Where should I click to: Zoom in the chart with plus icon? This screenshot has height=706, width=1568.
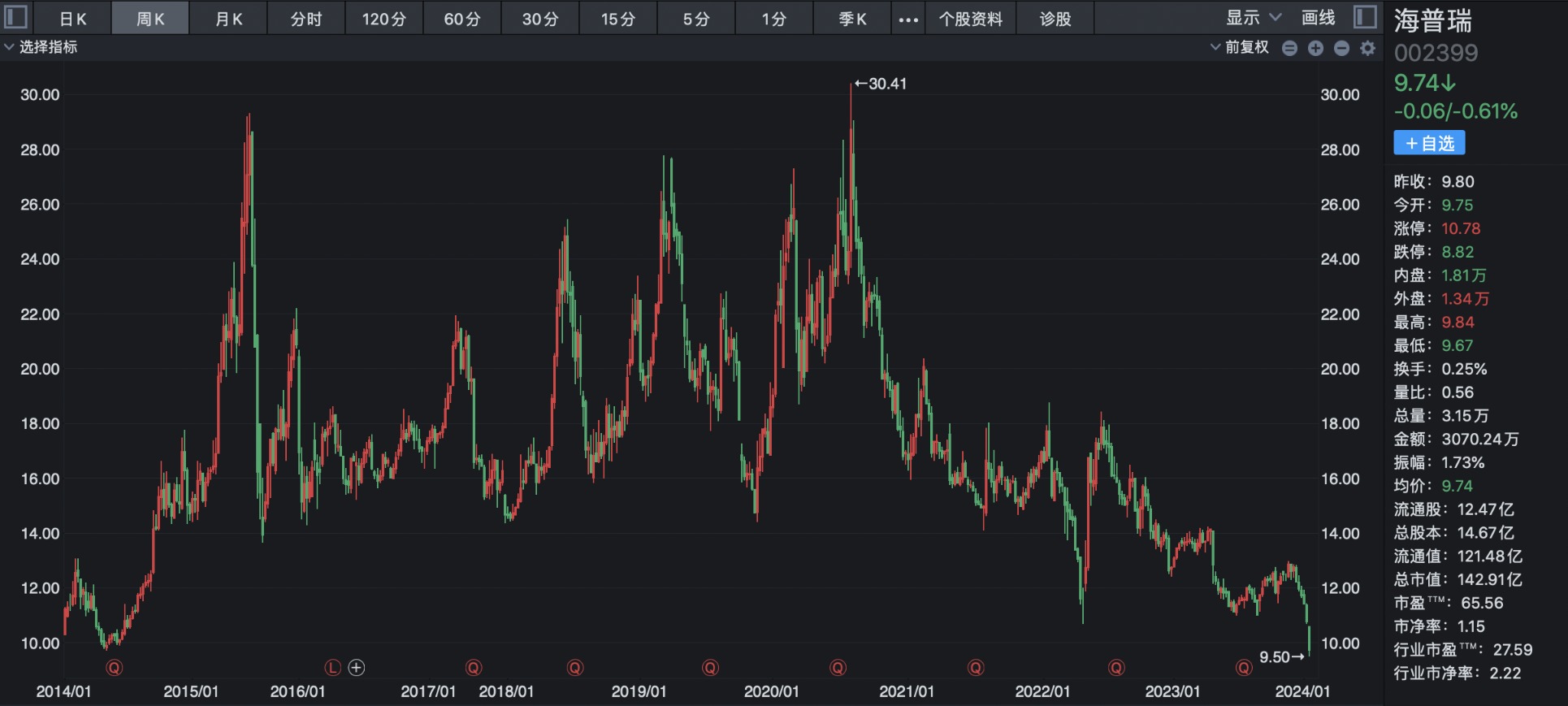(1315, 48)
